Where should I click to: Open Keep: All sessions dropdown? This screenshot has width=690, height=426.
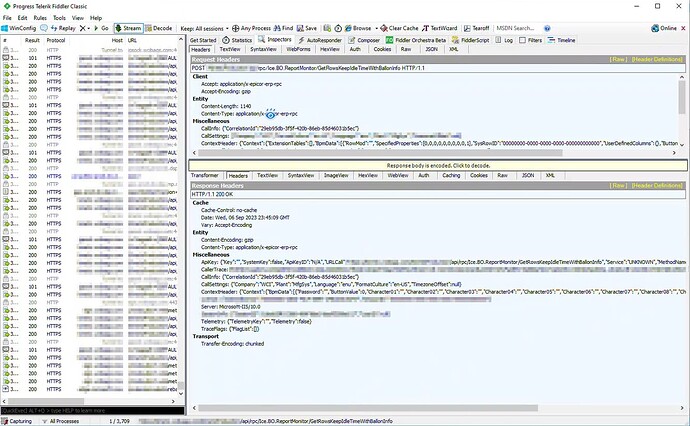coord(205,28)
